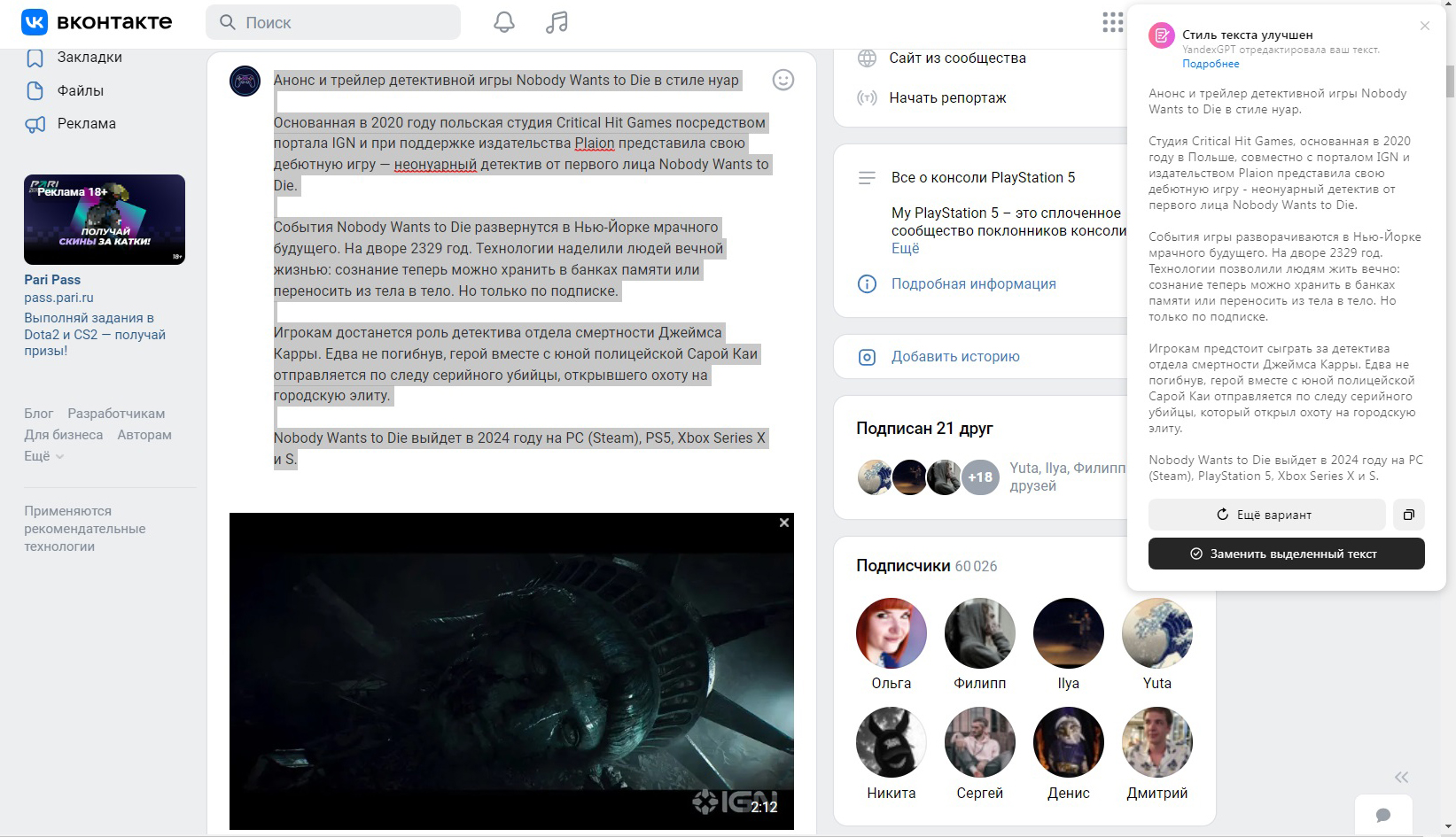Image resolution: width=1456 pixels, height=837 pixels.
Task: Open subscriber Ilya's avatar
Action: pyautogui.click(x=1069, y=633)
